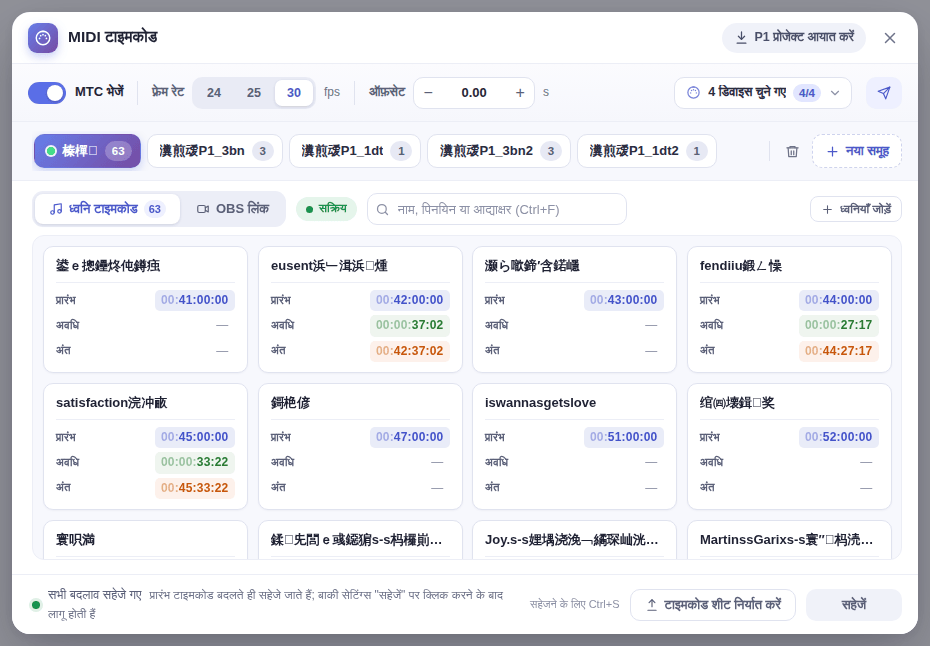Click start timecode 00:42:00:00
This screenshot has height=646, width=930.
tap(410, 300)
